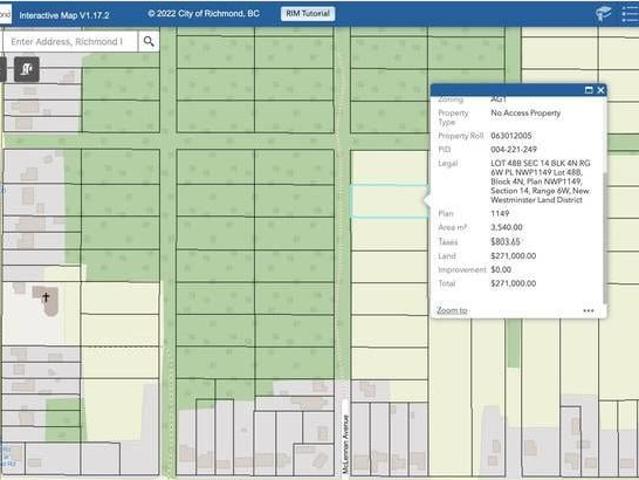Click the 2022 City of Richmond copyright text
Image resolution: width=639 pixels, height=480 pixels.
(210, 14)
